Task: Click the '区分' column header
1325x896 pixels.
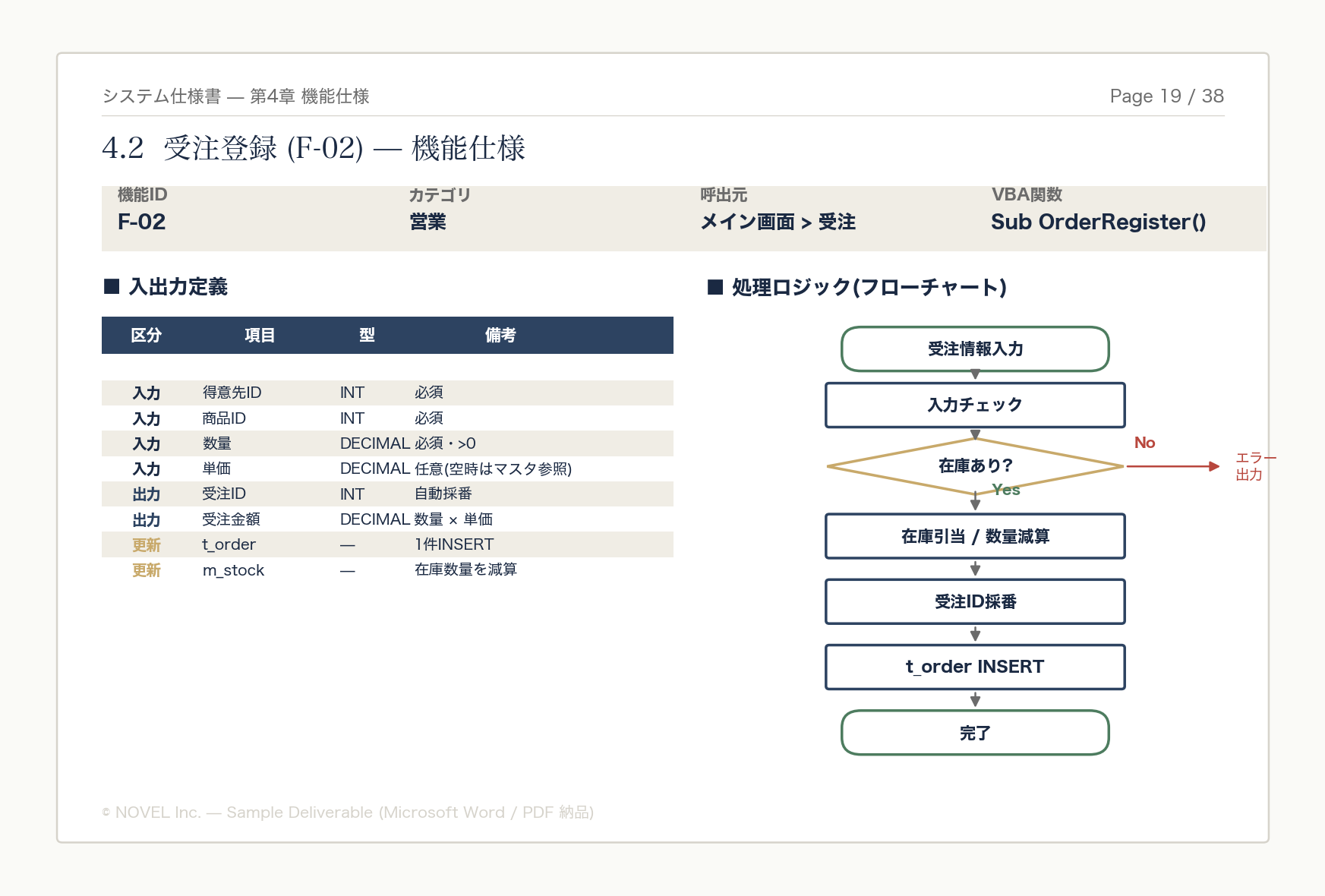Action: coord(146,335)
